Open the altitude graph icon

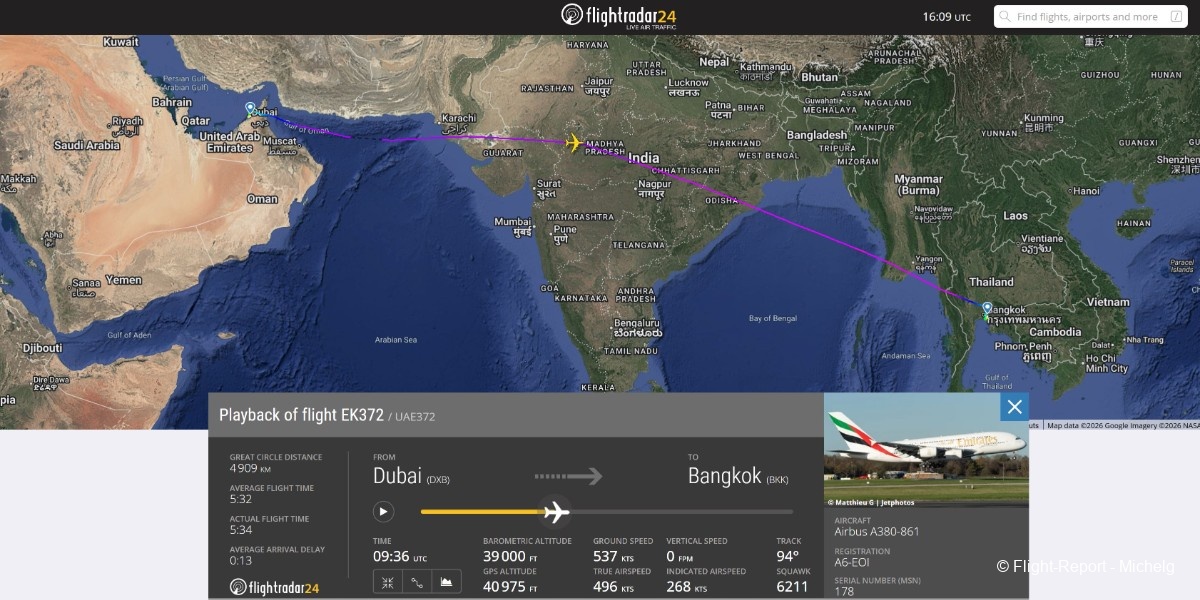pyautogui.click(x=446, y=582)
